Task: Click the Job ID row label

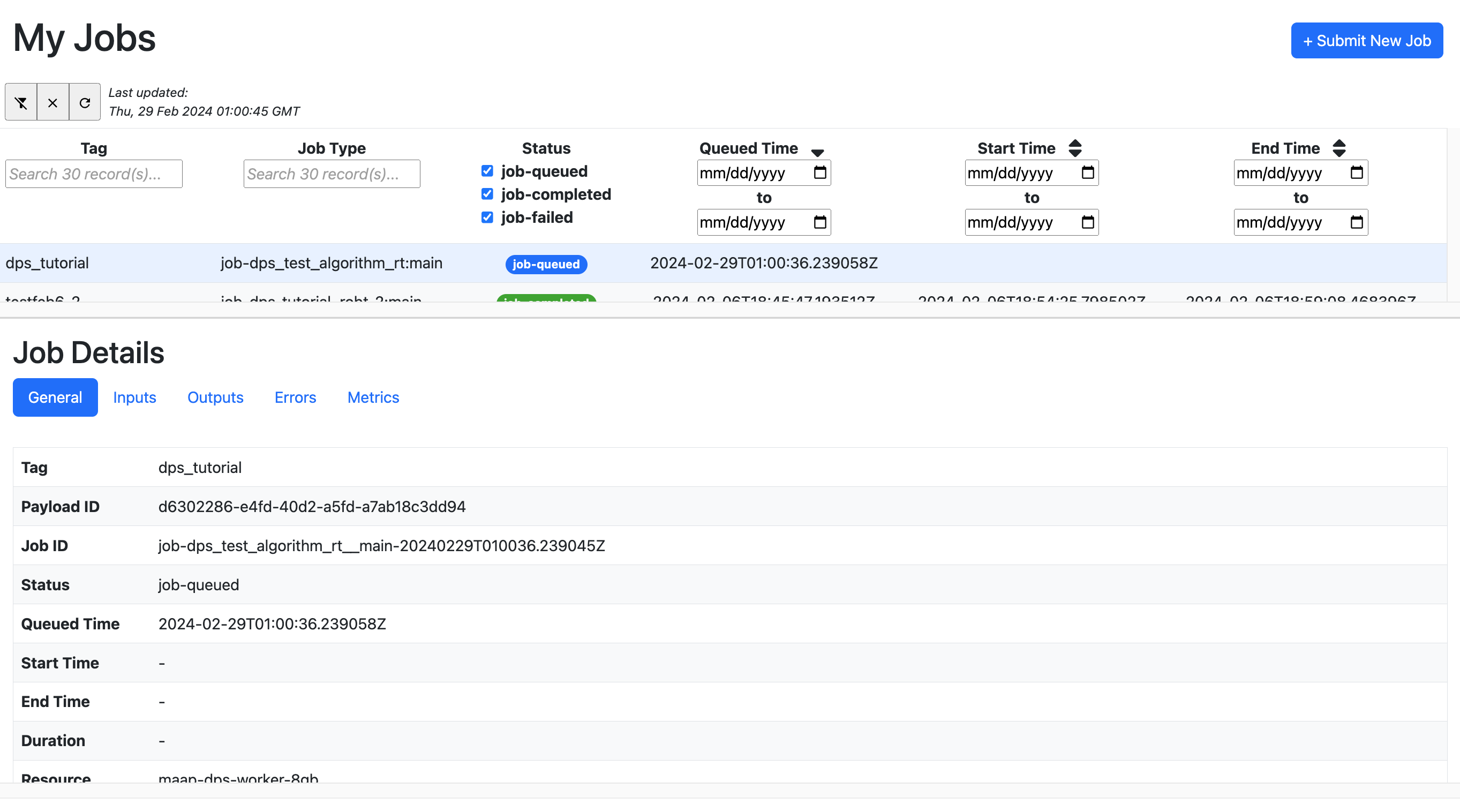Action: coord(44,545)
